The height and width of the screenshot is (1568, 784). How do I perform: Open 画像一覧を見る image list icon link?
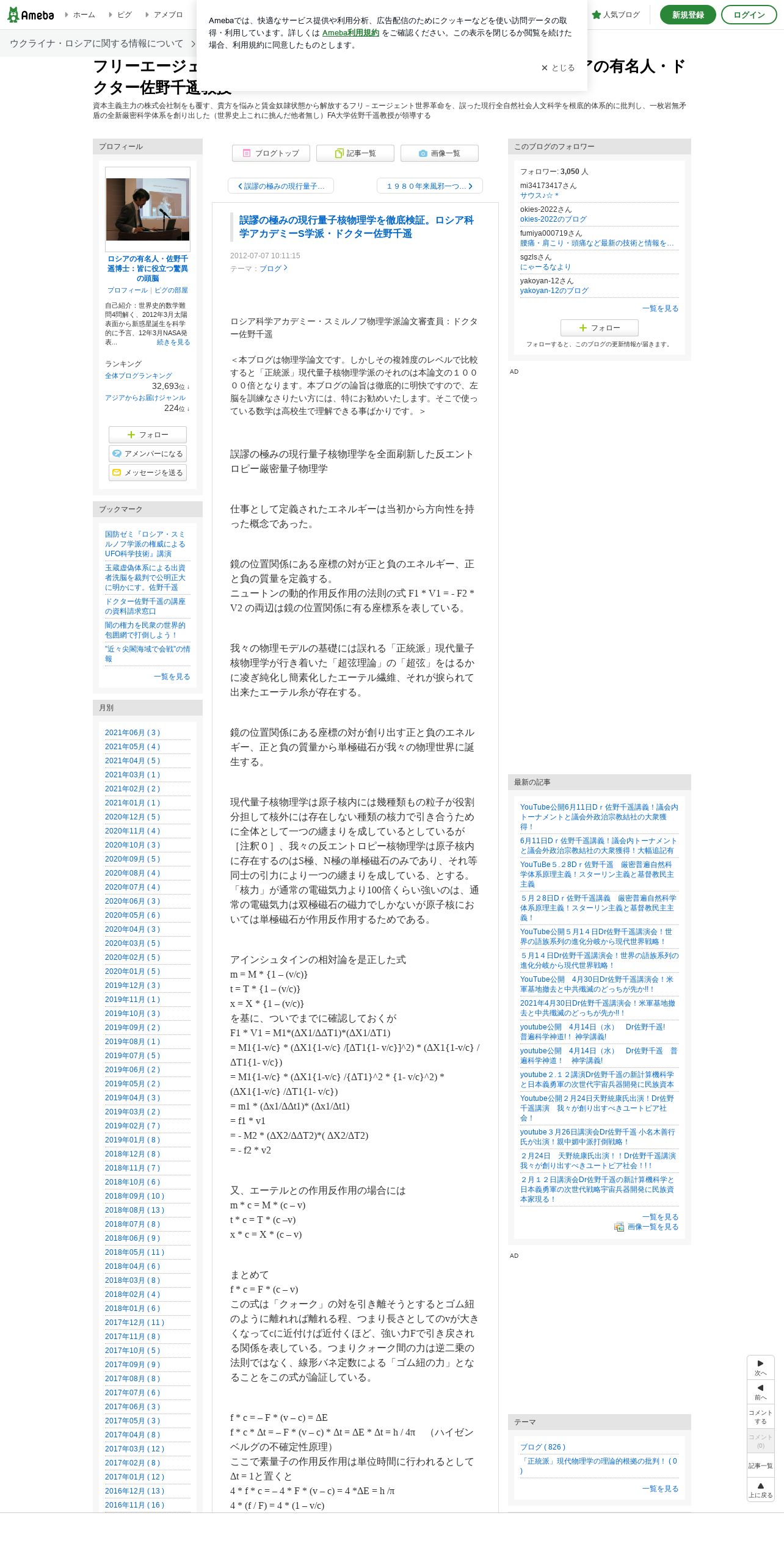(647, 1227)
